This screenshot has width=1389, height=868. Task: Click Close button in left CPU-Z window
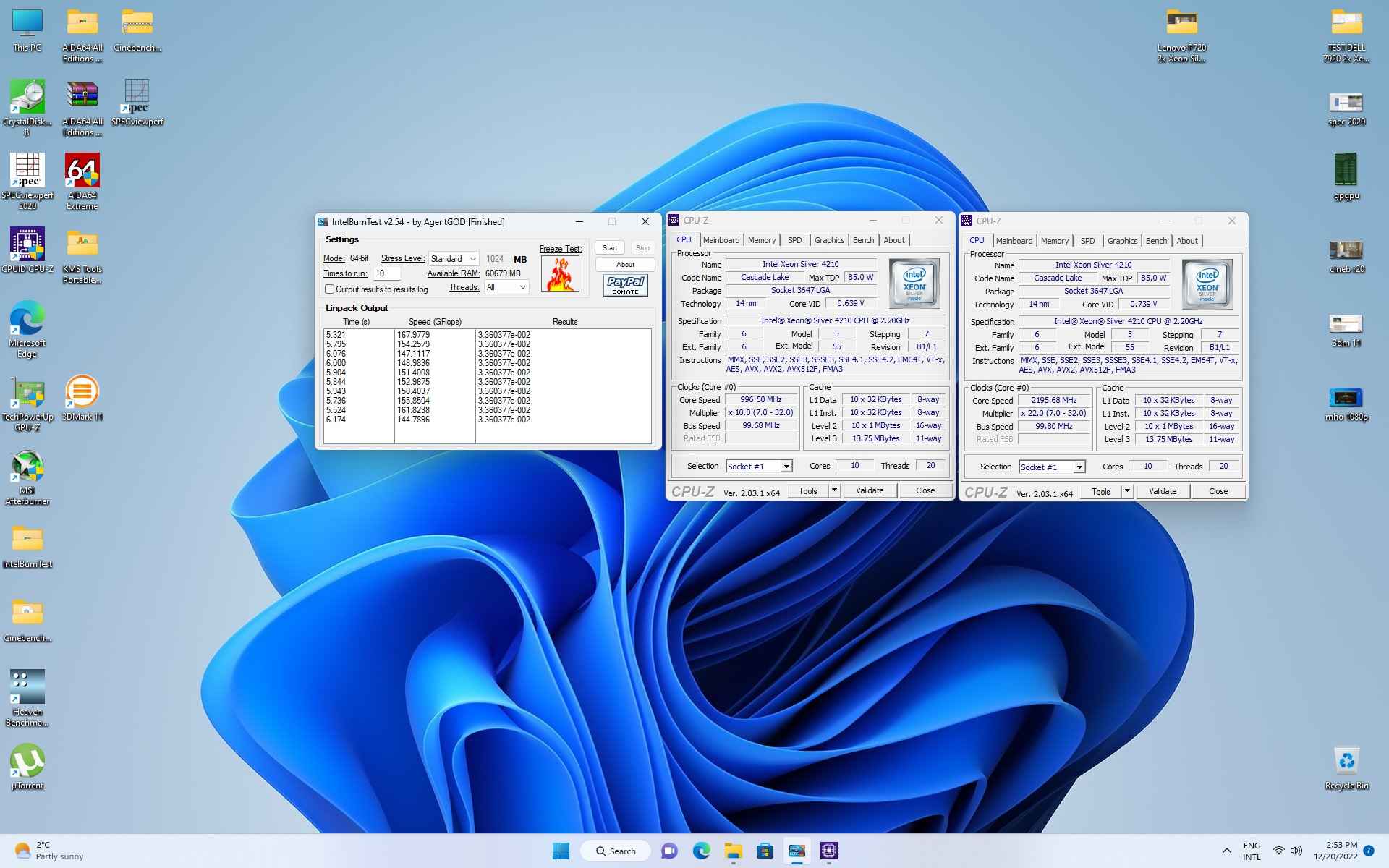point(925,490)
